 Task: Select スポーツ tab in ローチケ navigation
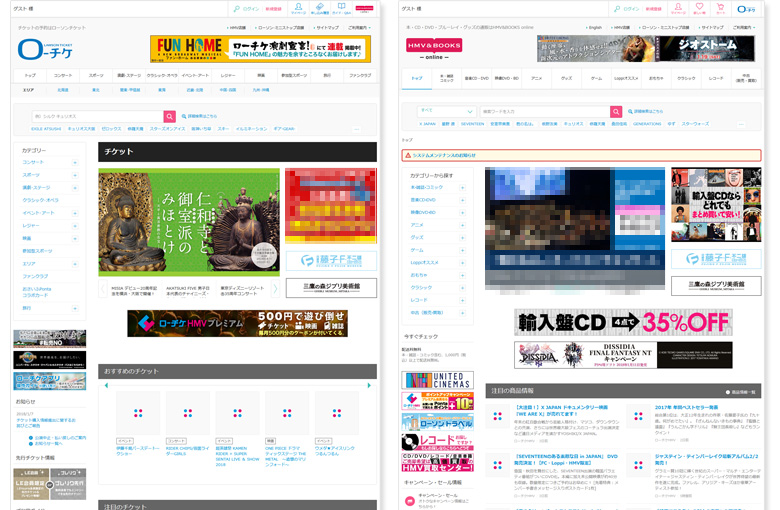click(x=96, y=76)
